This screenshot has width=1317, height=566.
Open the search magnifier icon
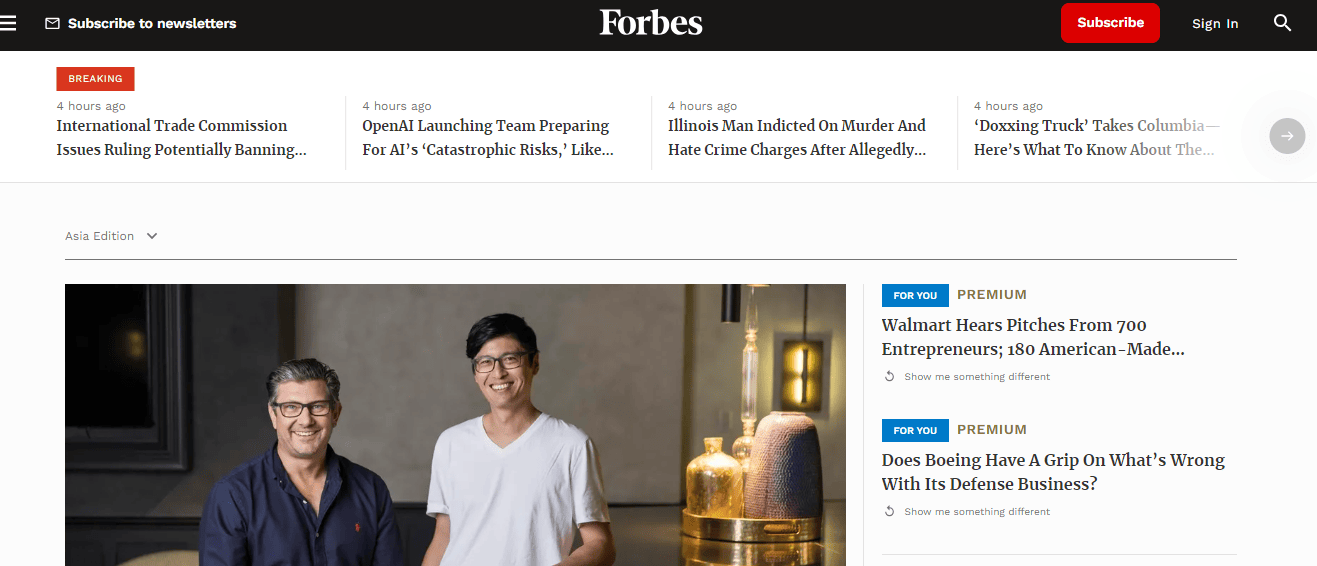1282,23
